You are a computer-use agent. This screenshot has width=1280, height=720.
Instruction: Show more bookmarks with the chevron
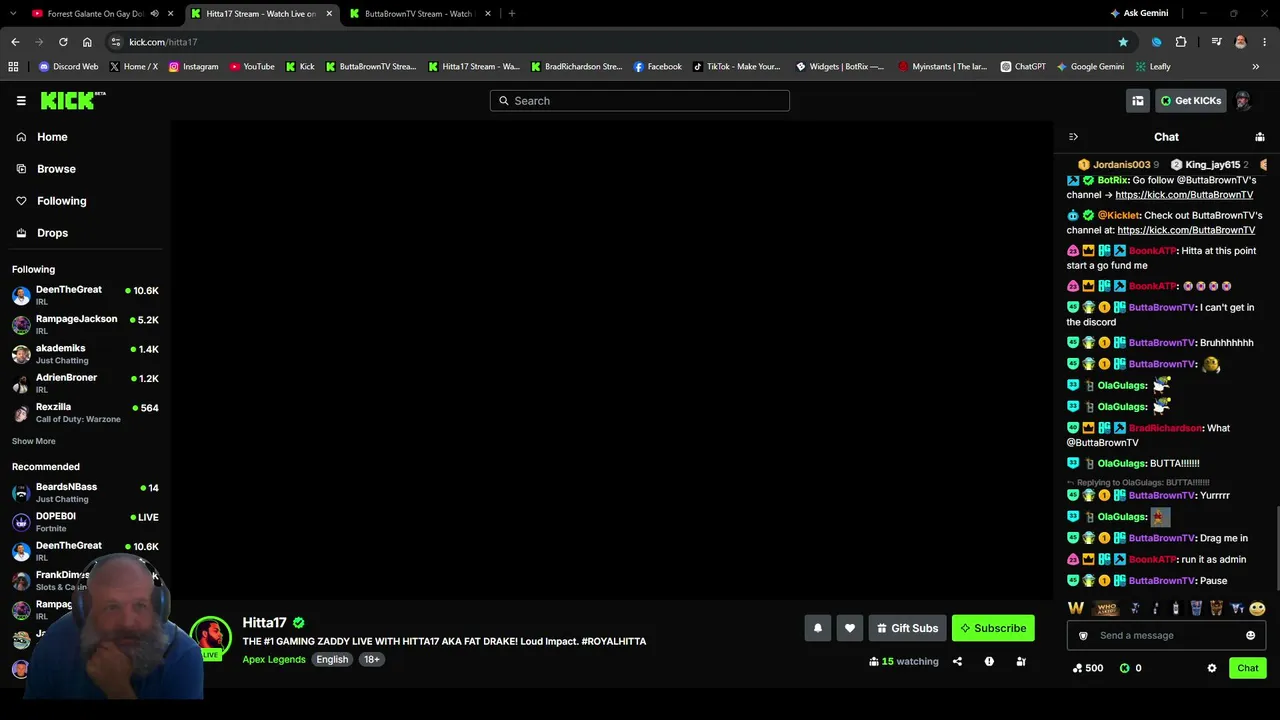[1256, 67]
